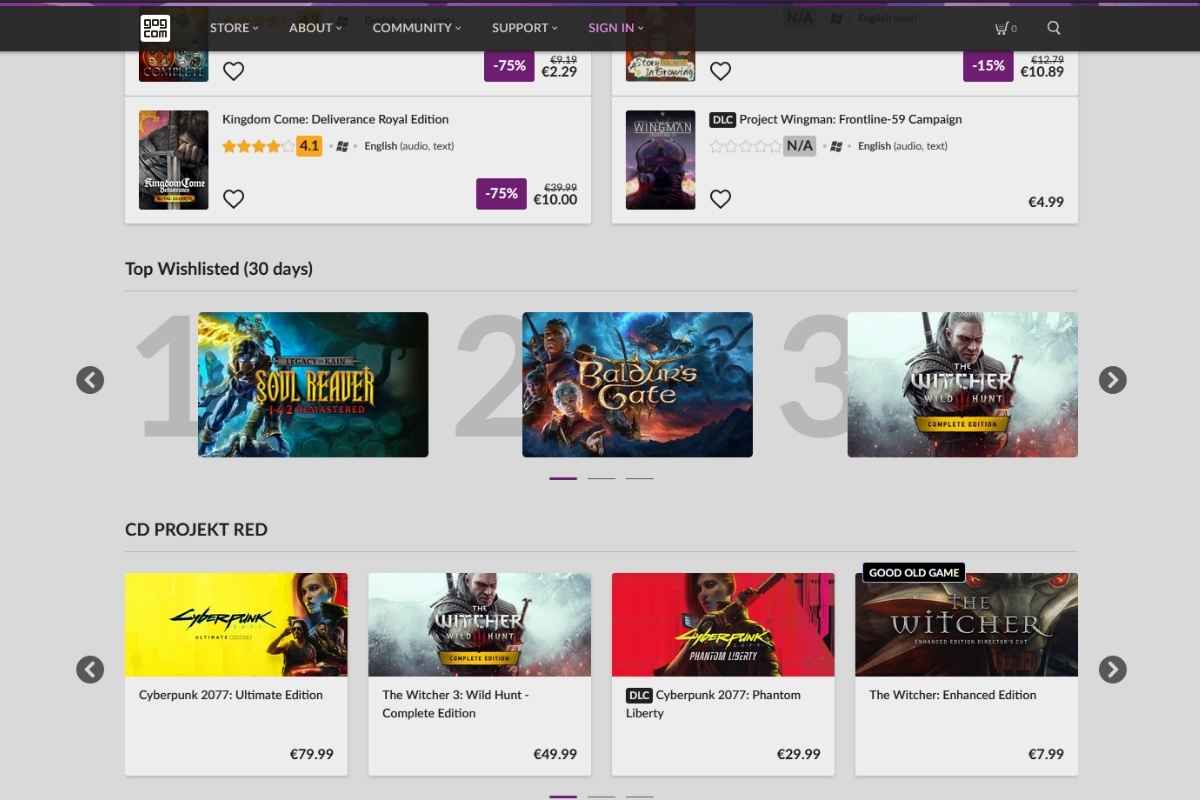The width and height of the screenshot is (1200, 800).
Task: Click the Windows platform icon on Kingdom Come
Action: 340,146
